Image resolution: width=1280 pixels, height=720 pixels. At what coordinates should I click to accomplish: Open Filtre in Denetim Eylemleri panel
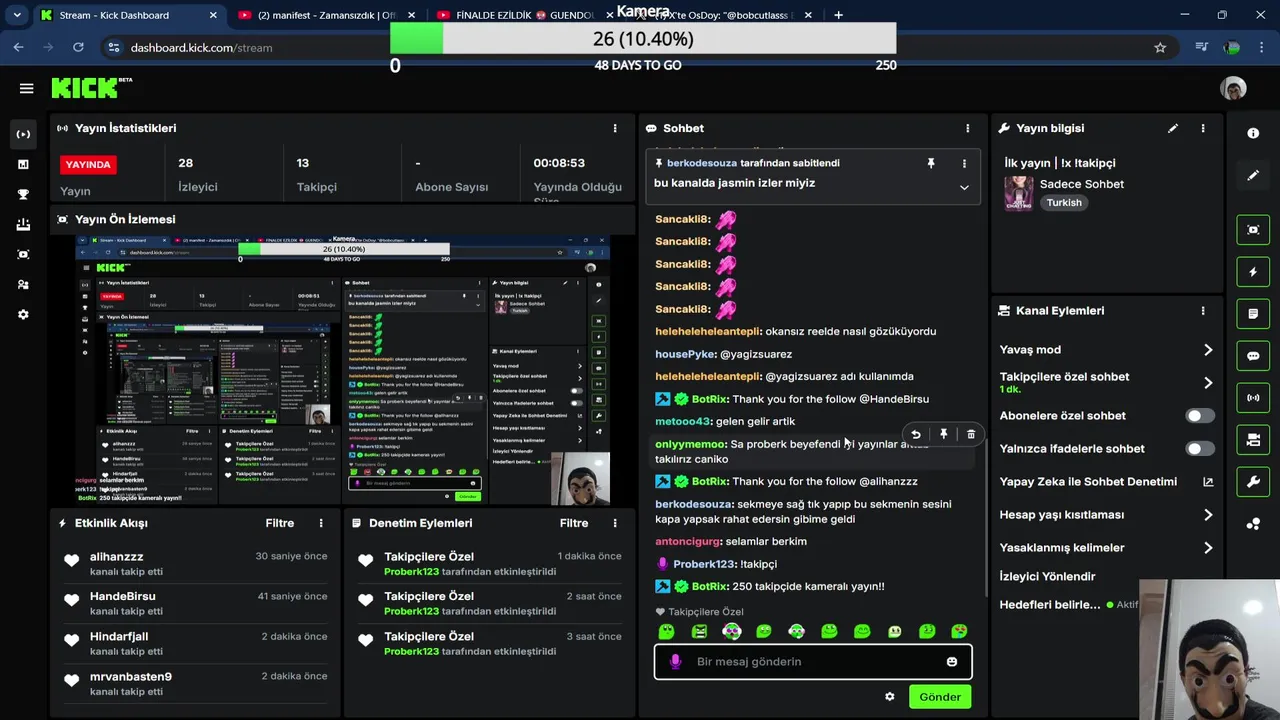(x=574, y=523)
